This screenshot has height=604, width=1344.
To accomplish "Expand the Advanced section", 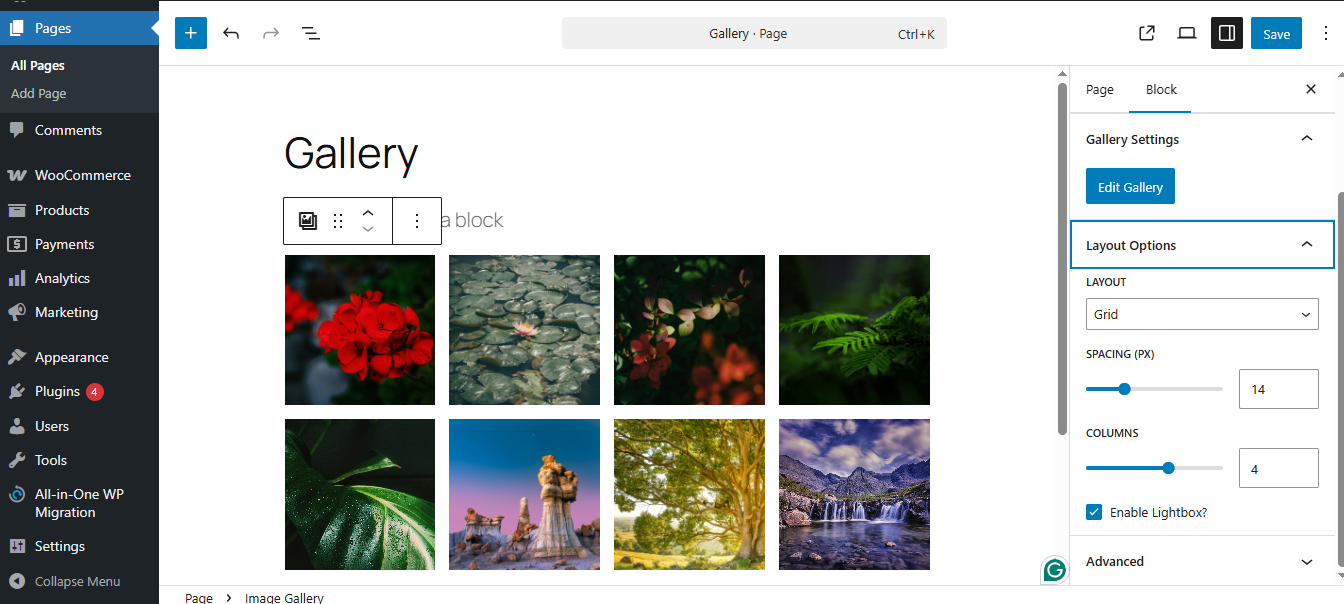I will (x=1202, y=561).
